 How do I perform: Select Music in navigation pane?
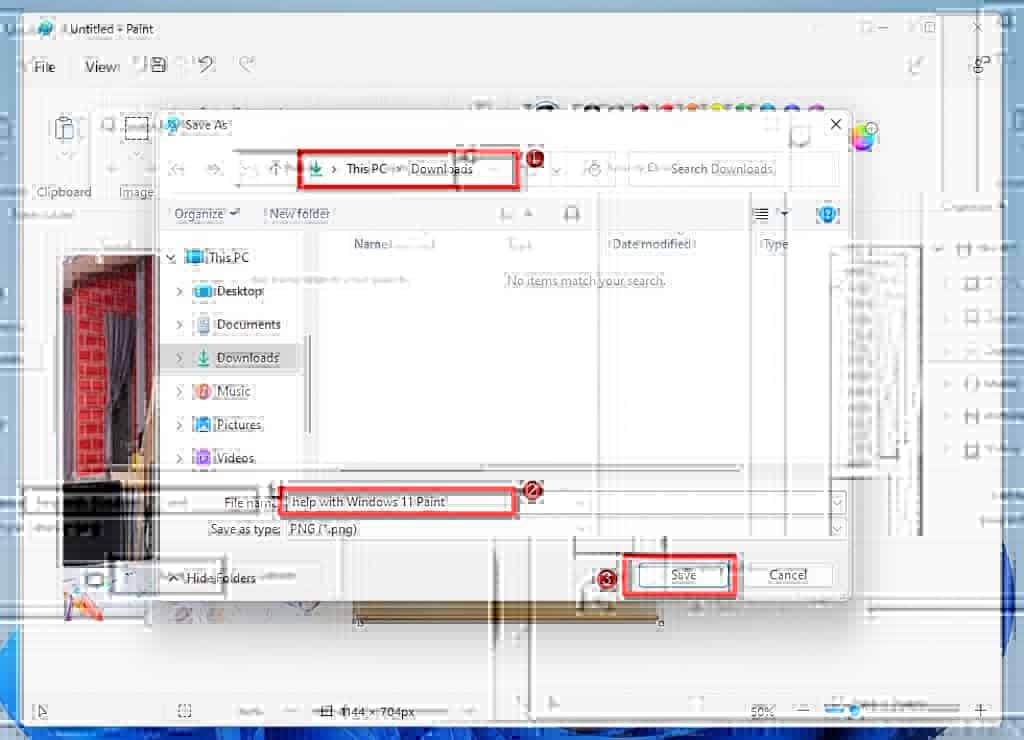pos(233,391)
